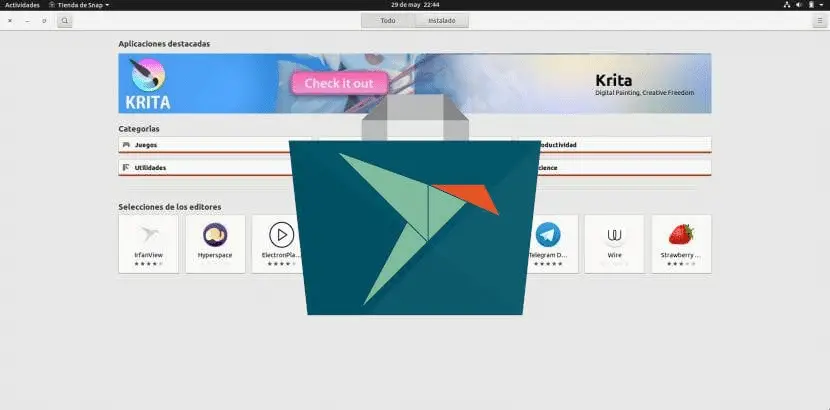
Task: Open the hamburger menu in header bar
Action: coord(819,20)
